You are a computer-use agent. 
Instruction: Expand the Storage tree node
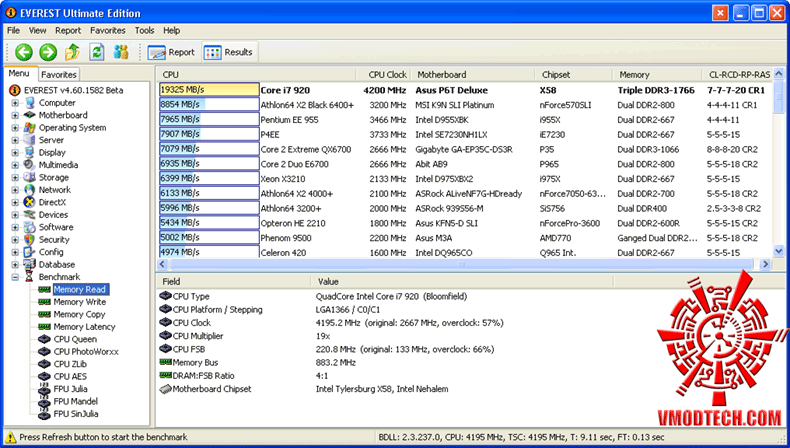[x=15, y=177]
